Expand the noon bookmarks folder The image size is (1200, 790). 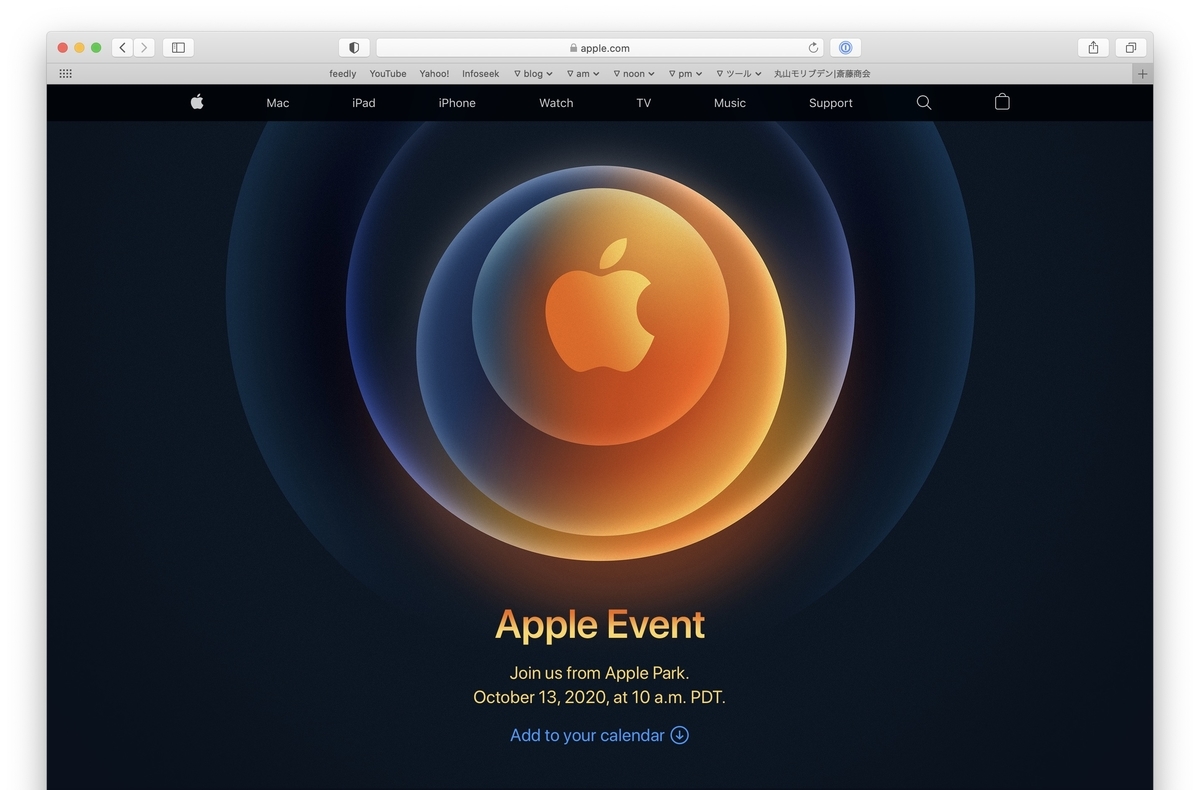634,73
